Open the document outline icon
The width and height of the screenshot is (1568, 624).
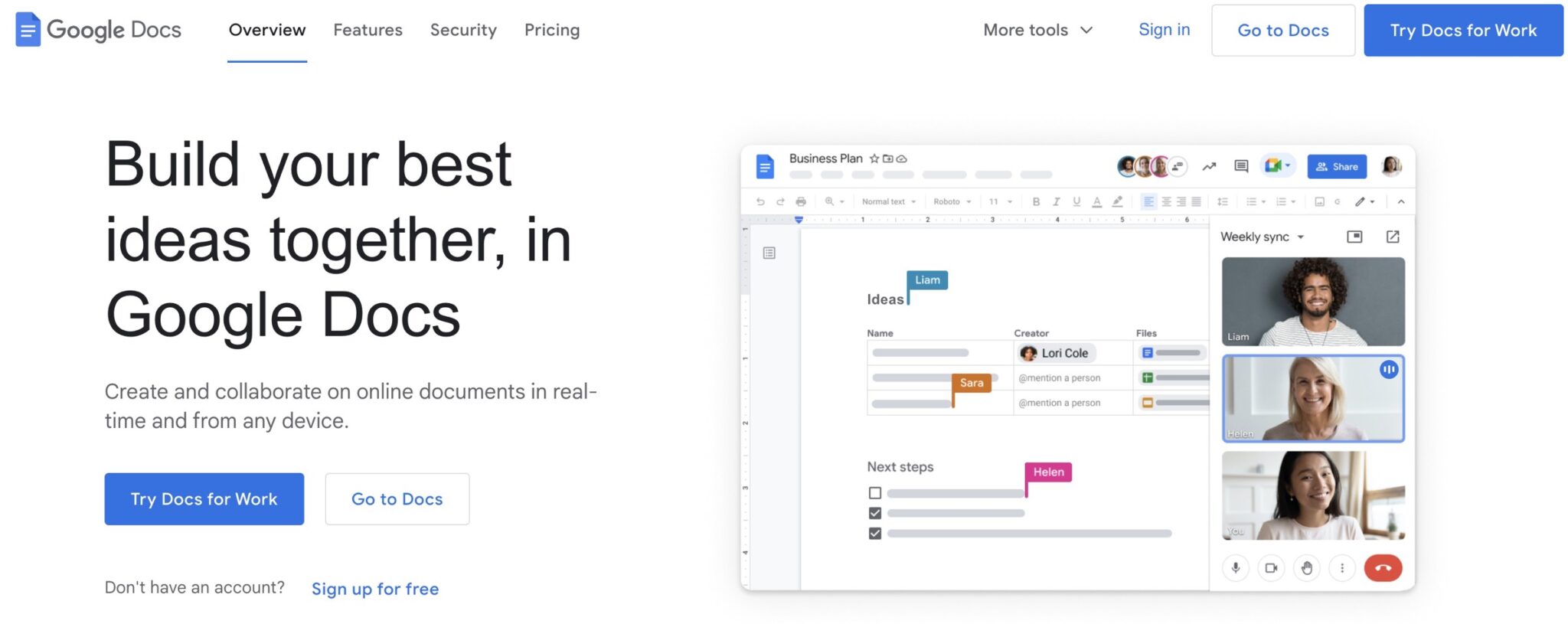click(769, 253)
